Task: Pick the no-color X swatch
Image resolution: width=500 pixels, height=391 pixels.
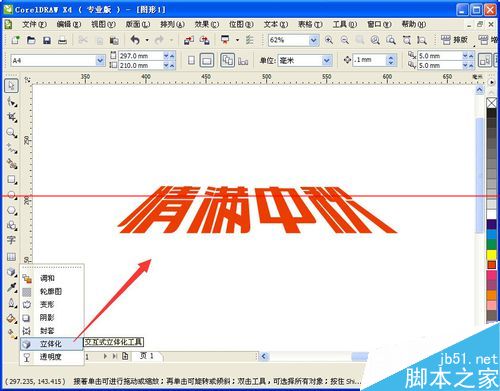Action: (491, 103)
